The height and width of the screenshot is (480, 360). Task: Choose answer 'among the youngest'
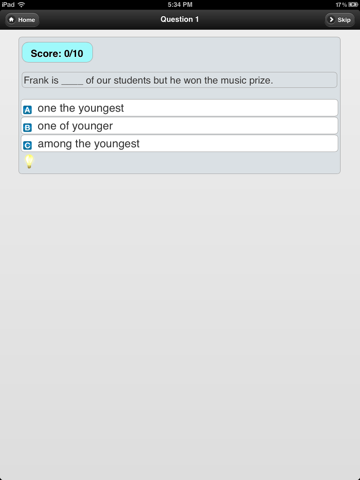tap(180, 144)
